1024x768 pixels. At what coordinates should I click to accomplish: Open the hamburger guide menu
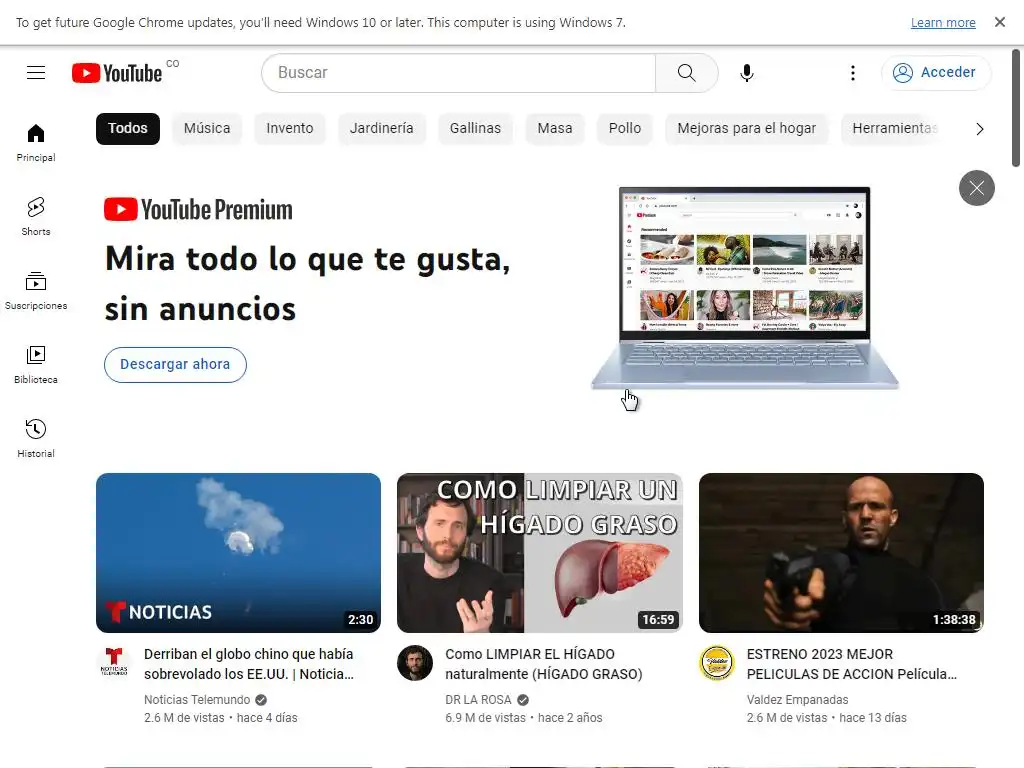tap(36, 72)
